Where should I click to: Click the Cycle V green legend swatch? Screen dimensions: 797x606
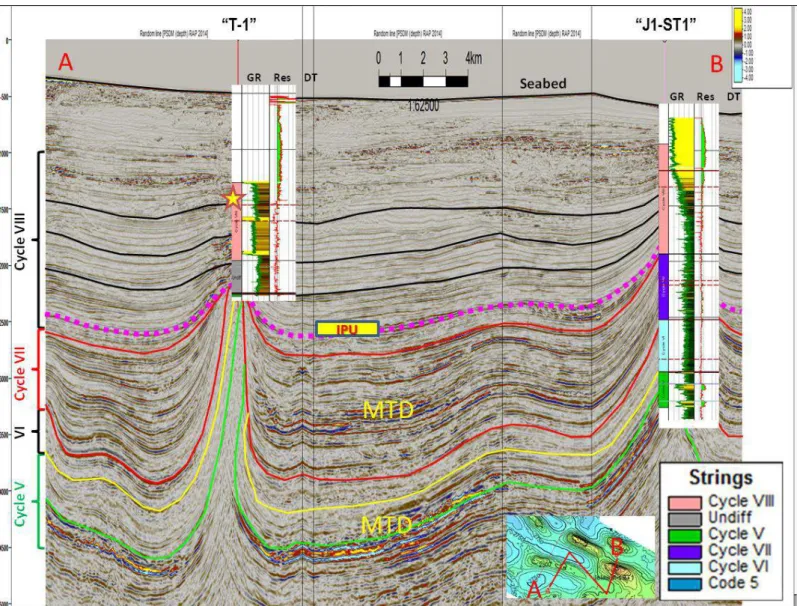684,535
